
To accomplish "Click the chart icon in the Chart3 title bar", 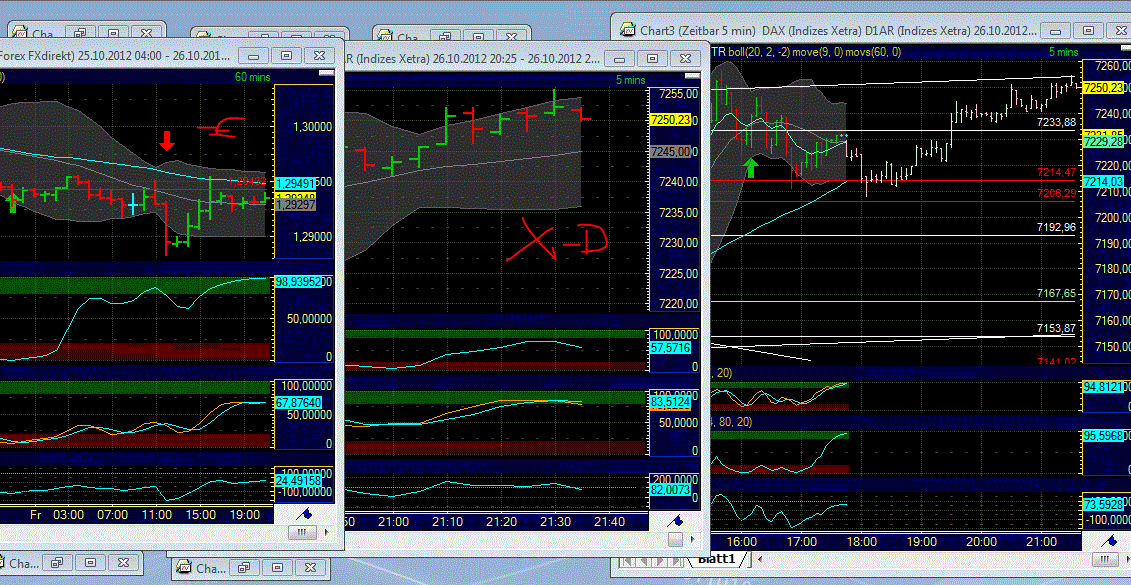I will point(626,30).
